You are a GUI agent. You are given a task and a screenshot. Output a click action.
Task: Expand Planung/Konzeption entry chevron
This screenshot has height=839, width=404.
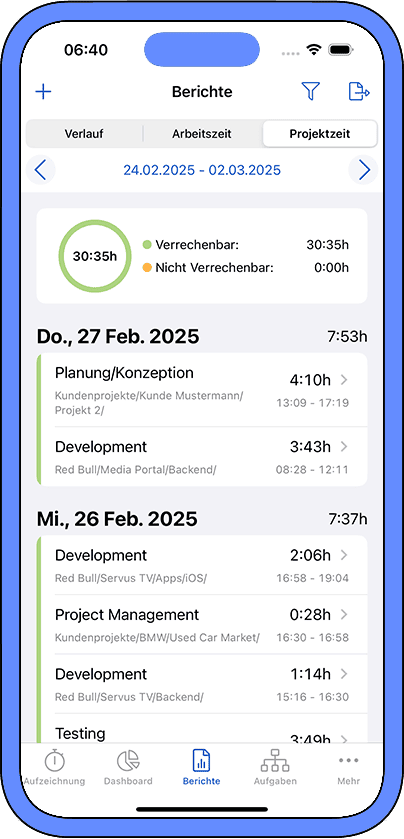coord(344,380)
